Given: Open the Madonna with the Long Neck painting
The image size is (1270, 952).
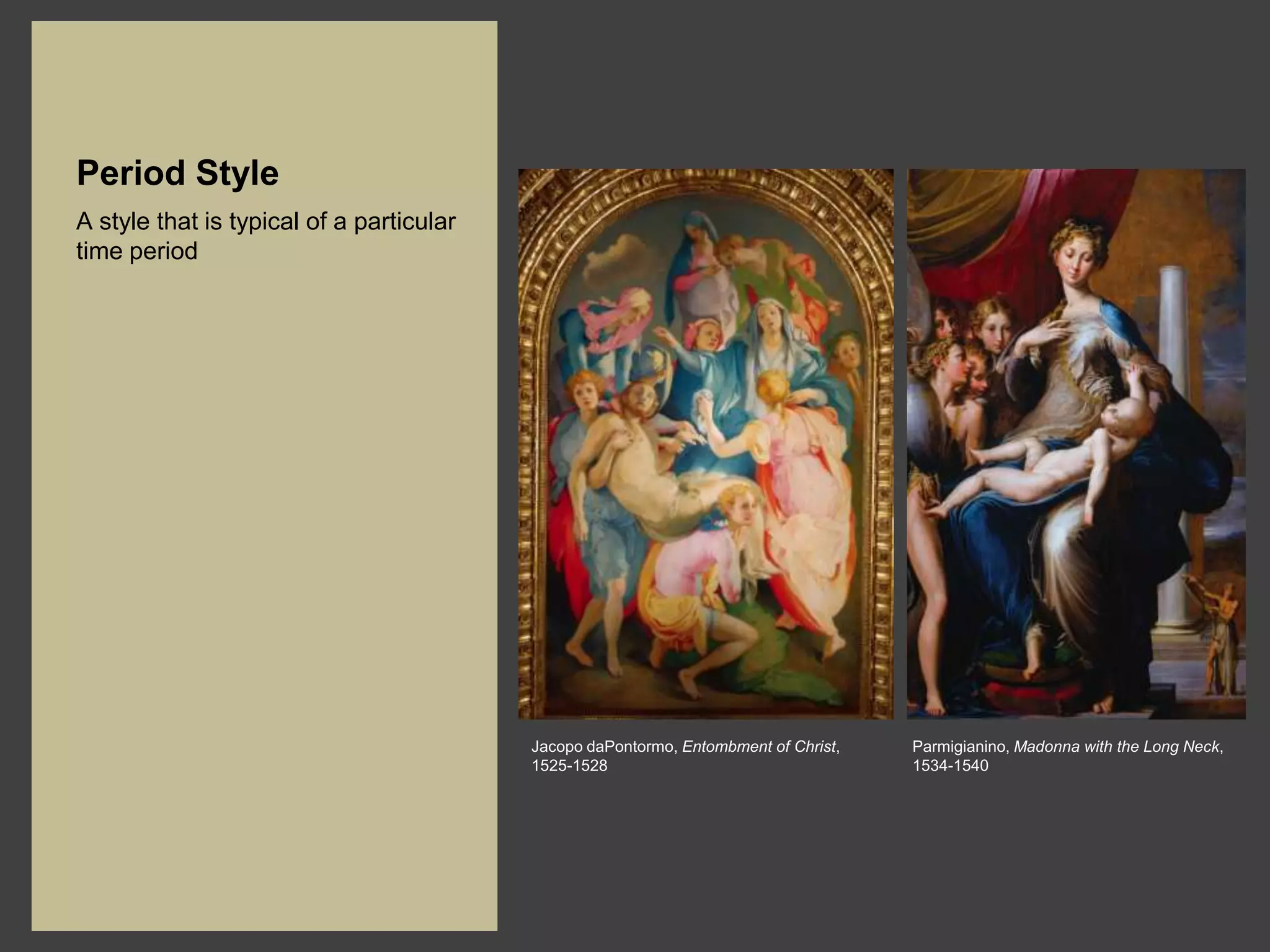Looking at the screenshot, I should [x=1076, y=444].
